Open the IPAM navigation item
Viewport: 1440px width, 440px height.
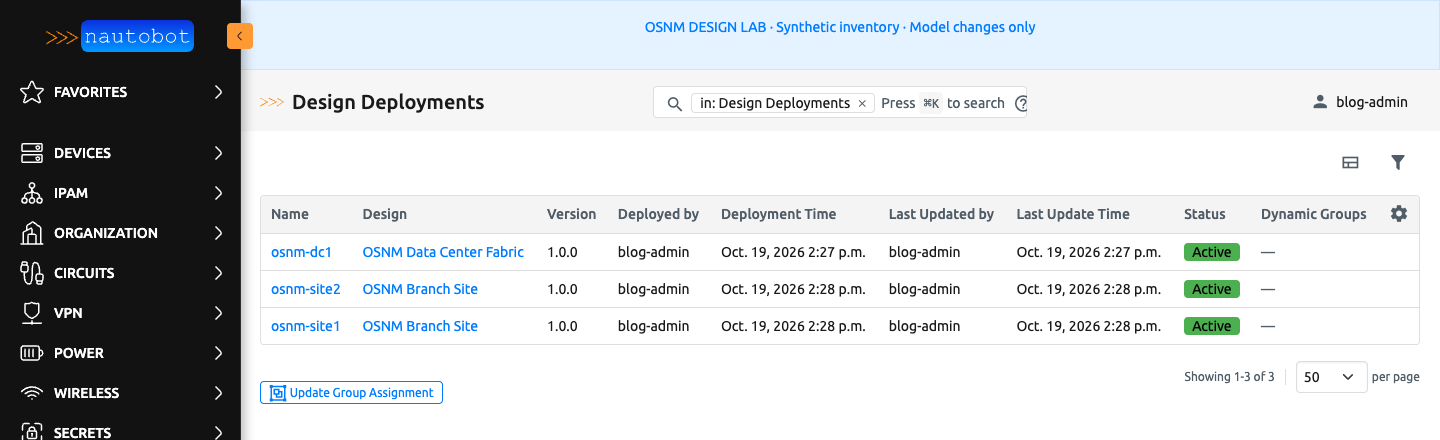point(120,193)
